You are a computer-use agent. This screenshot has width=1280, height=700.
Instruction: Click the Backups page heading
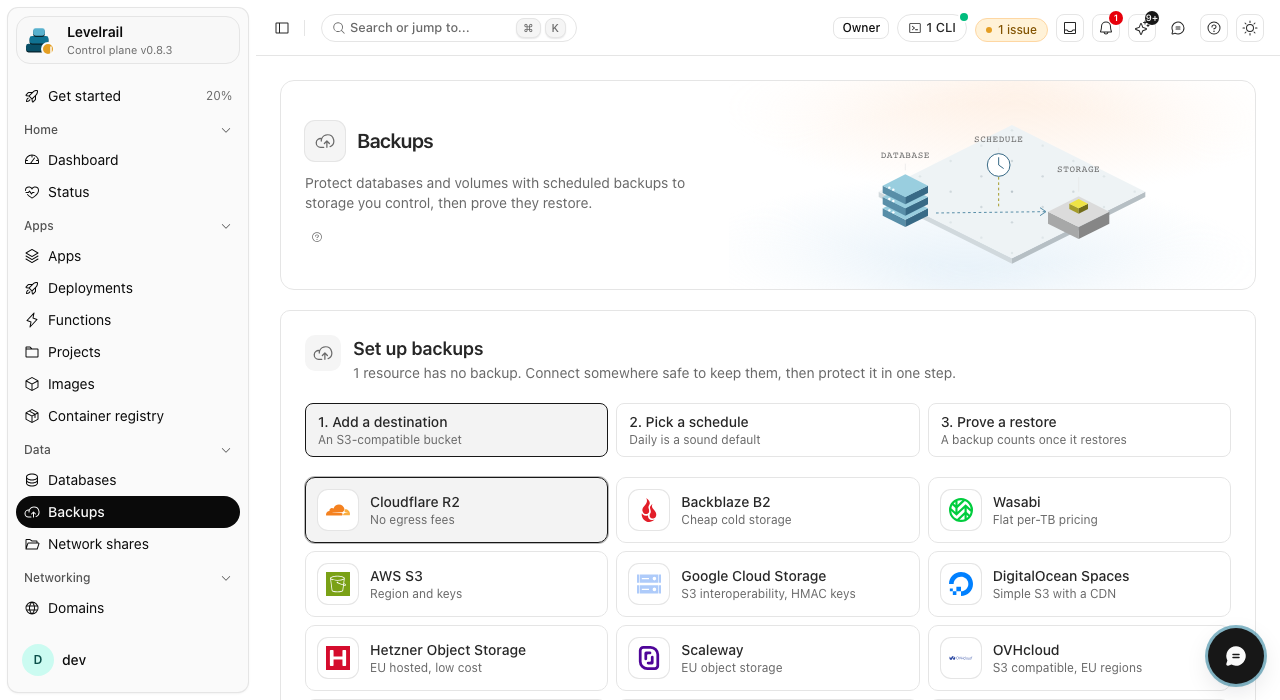pos(395,141)
